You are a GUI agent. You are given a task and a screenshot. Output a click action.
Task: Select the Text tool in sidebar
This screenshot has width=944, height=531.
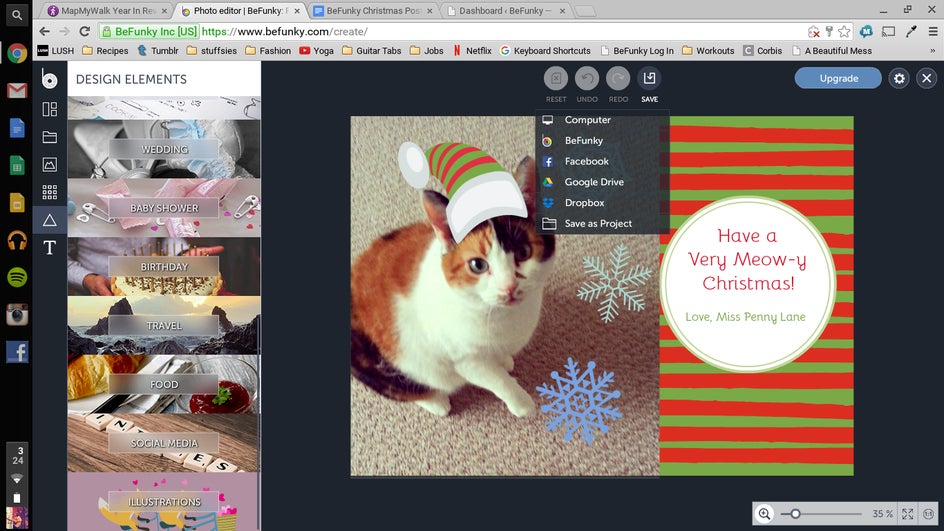49,247
